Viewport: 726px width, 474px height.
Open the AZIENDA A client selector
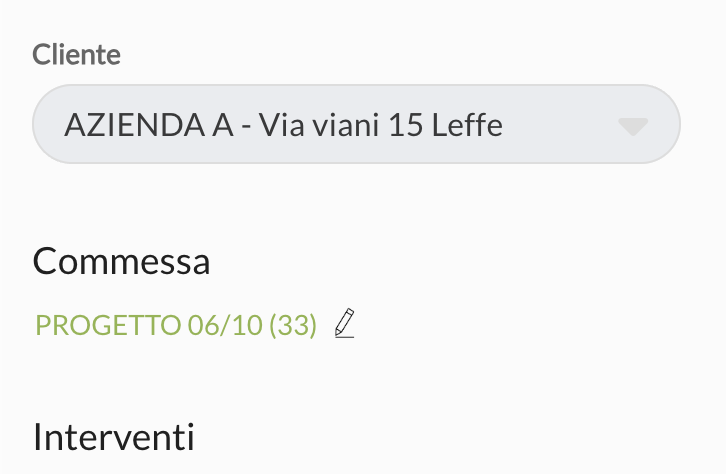[x=356, y=125]
